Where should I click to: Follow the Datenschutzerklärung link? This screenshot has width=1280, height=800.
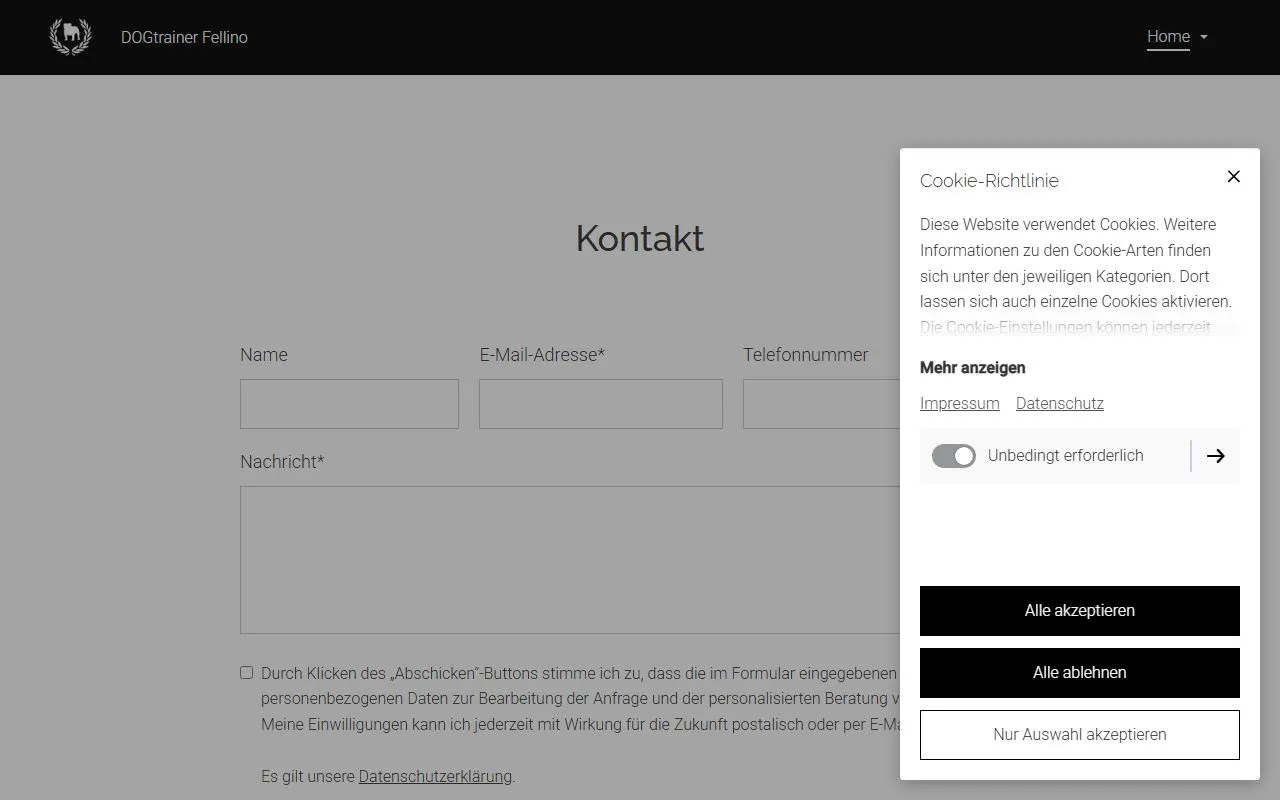pos(435,777)
